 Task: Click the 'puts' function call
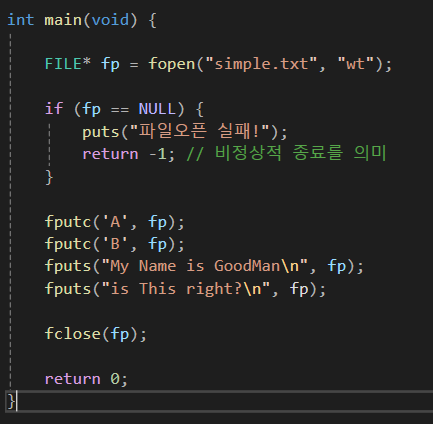pyautogui.click(x=101, y=132)
